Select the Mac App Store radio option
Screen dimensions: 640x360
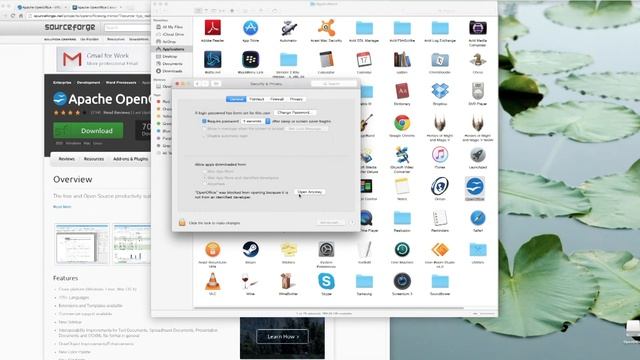pyautogui.click(x=204, y=171)
